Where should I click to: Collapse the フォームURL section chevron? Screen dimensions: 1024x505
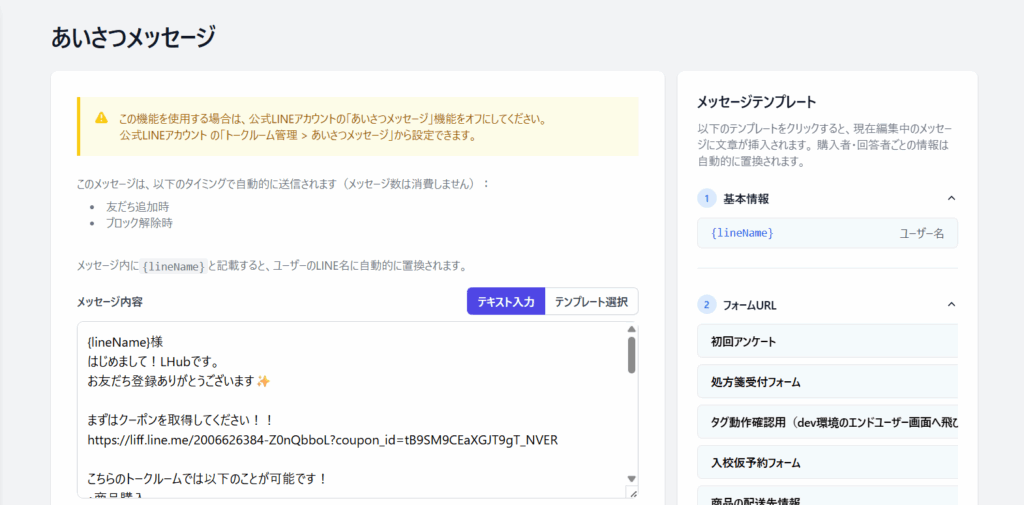[x=951, y=304]
